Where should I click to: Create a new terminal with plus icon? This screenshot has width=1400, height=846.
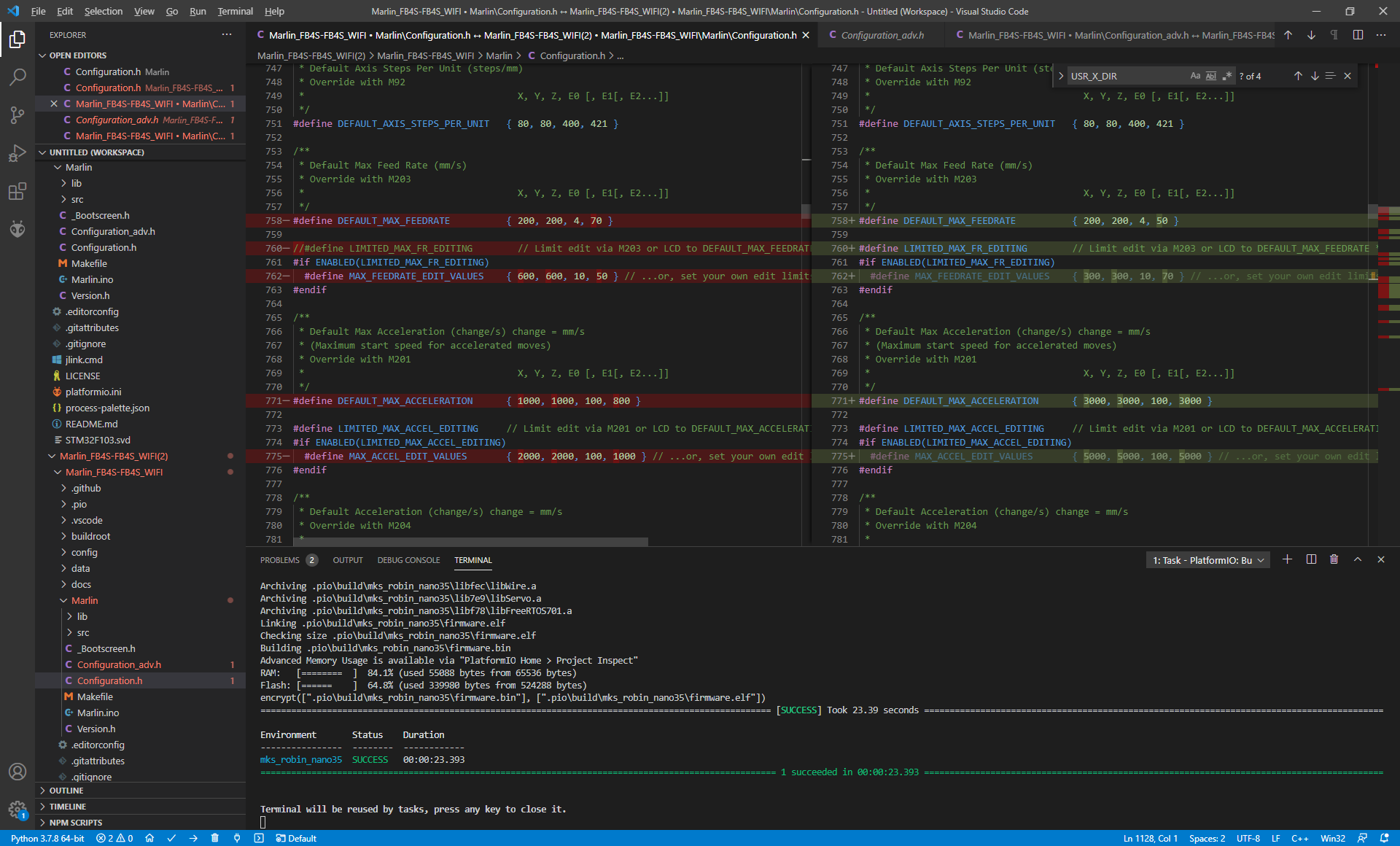point(1287,559)
